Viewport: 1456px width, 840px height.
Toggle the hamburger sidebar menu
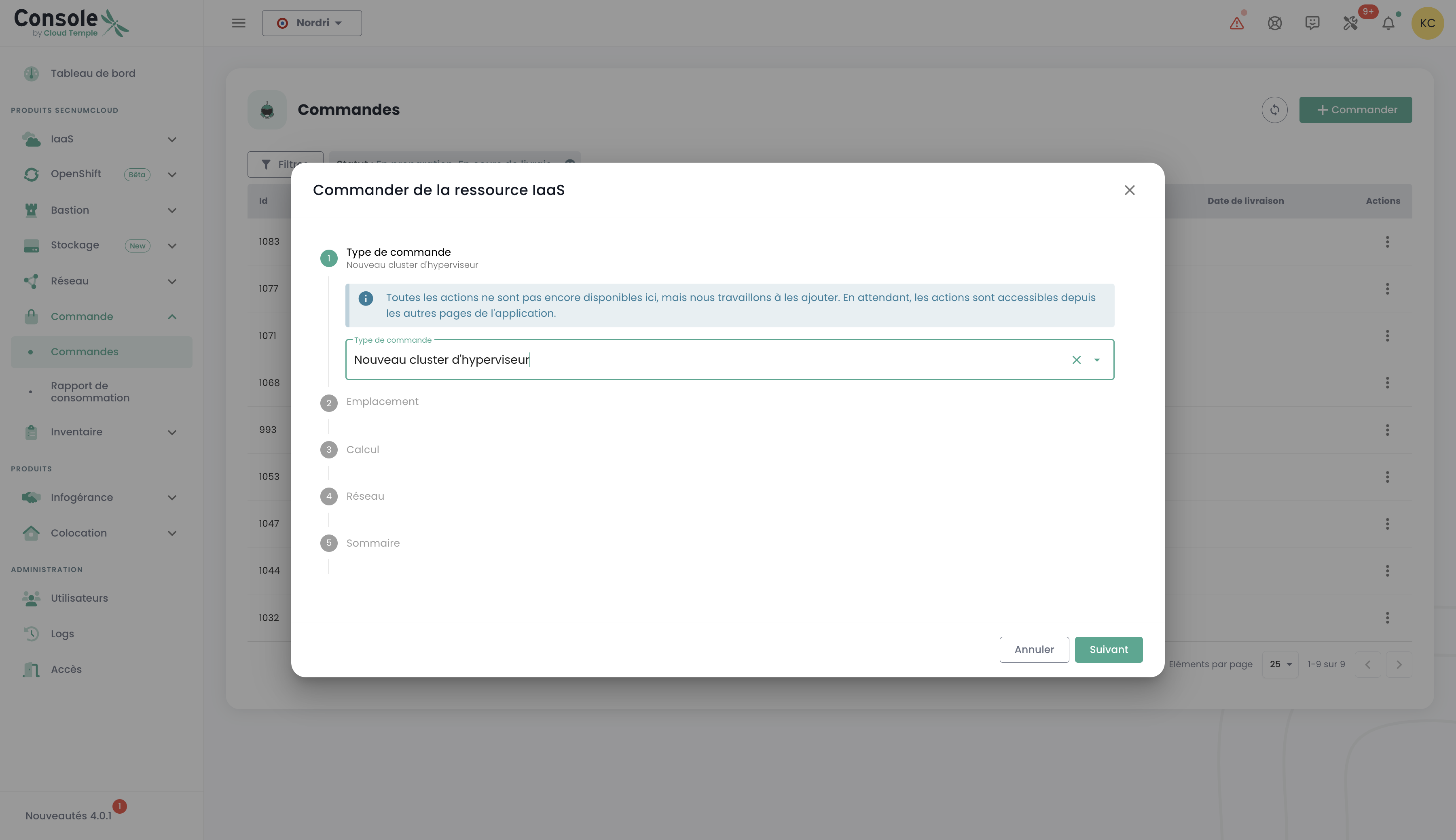(239, 23)
